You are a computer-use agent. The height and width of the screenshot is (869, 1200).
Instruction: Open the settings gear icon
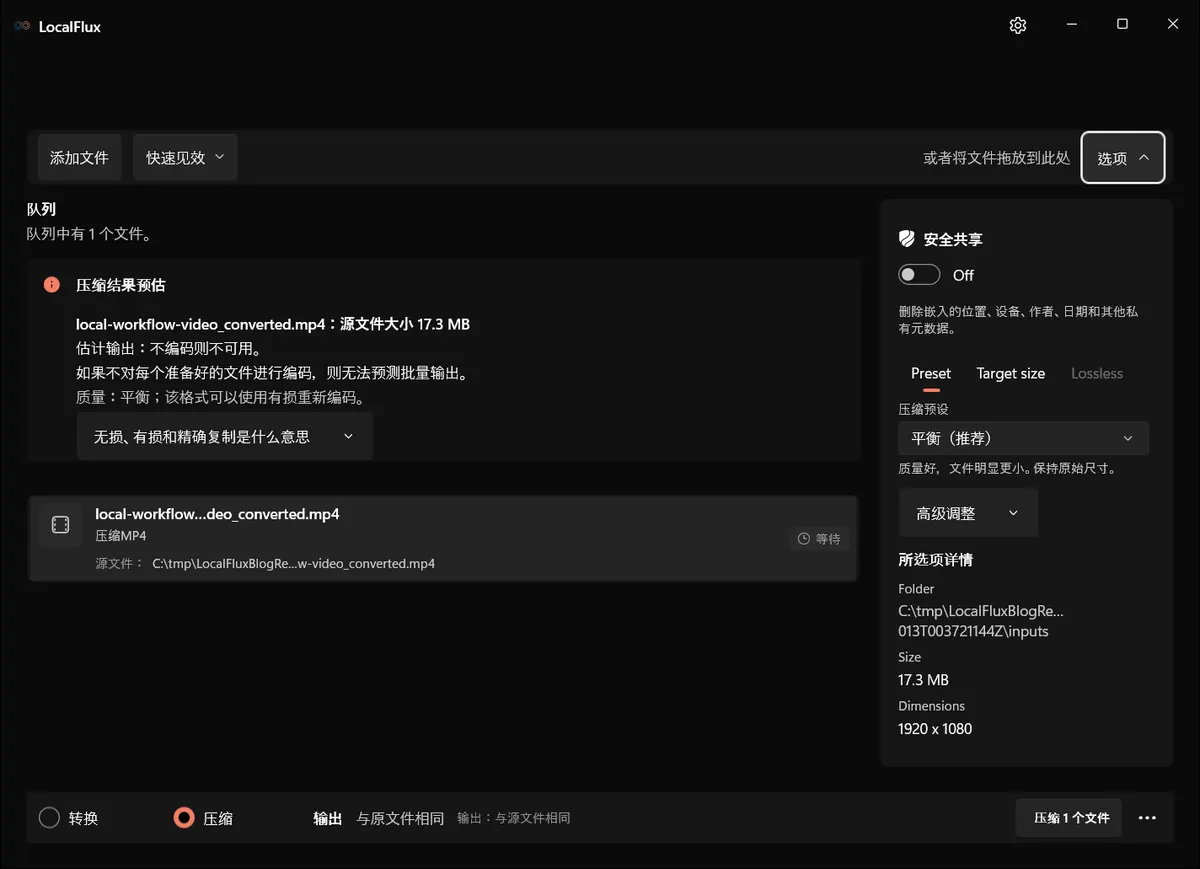click(x=1018, y=25)
